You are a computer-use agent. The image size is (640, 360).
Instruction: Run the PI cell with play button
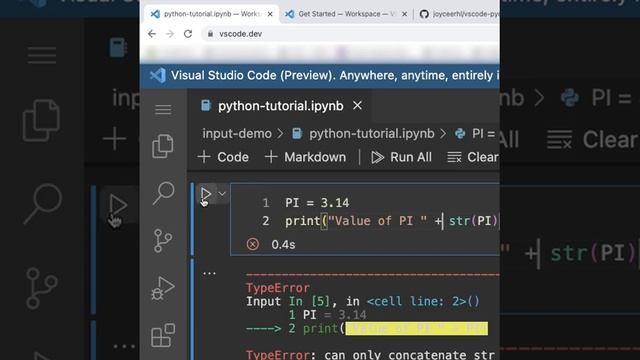coord(206,194)
